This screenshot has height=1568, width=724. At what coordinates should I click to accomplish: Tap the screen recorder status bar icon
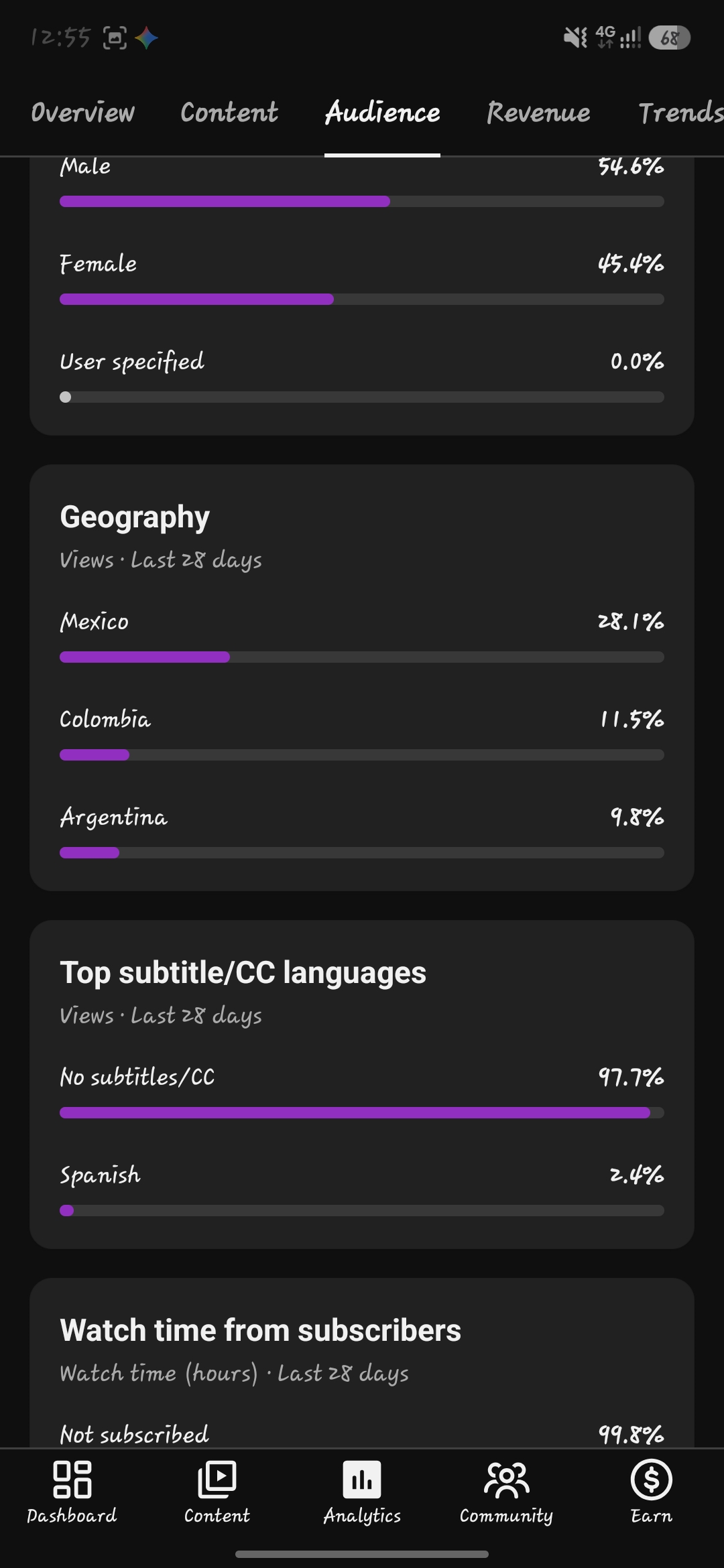point(115,38)
